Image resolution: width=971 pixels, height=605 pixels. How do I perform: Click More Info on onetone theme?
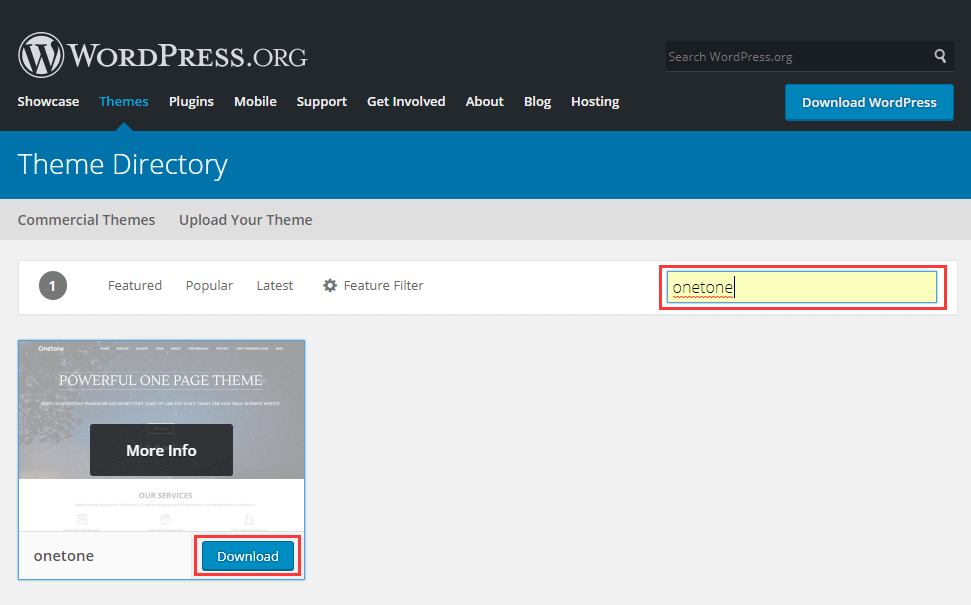point(162,450)
